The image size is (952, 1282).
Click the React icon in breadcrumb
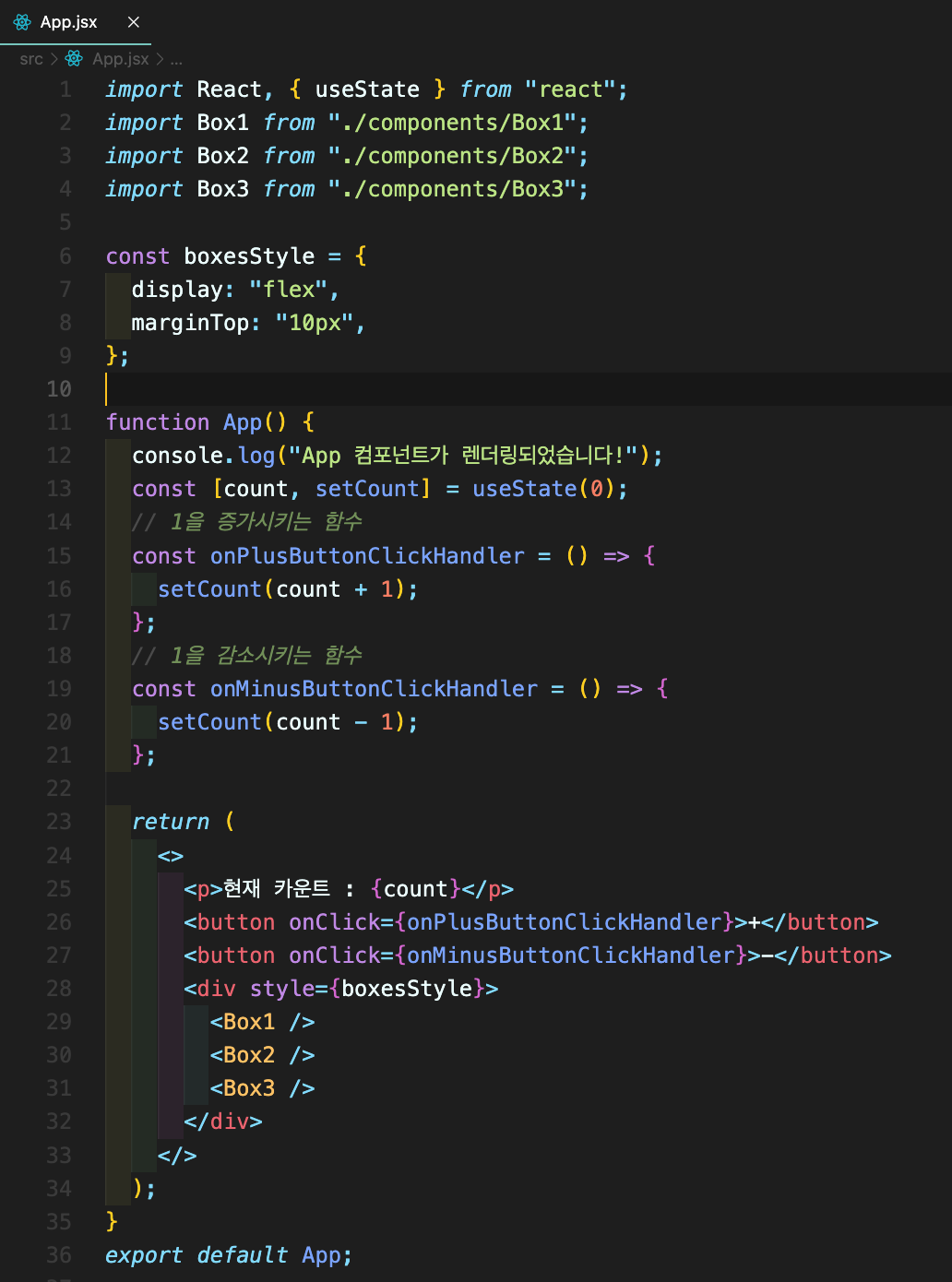point(75,59)
